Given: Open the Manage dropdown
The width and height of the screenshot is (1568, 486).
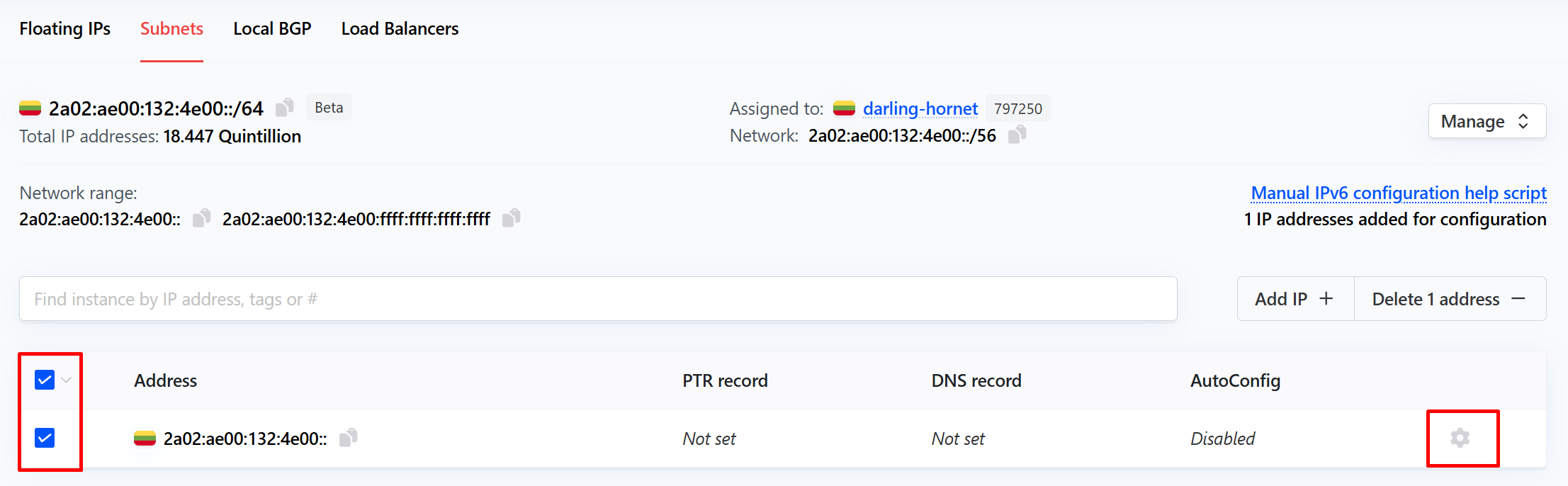Looking at the screenshot, I should click(x=1487, y=121).
